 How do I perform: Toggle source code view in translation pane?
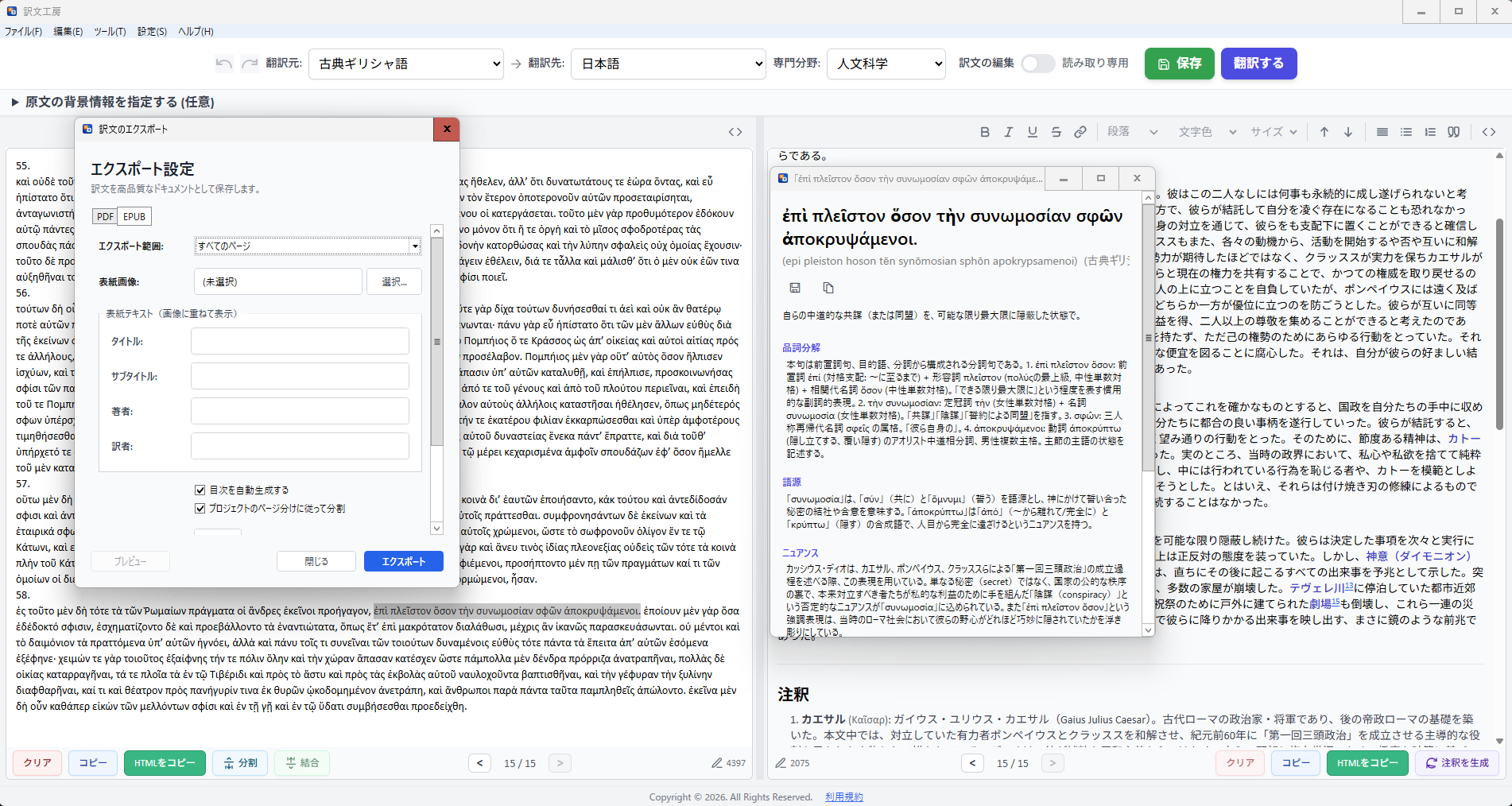(1489, 132)
